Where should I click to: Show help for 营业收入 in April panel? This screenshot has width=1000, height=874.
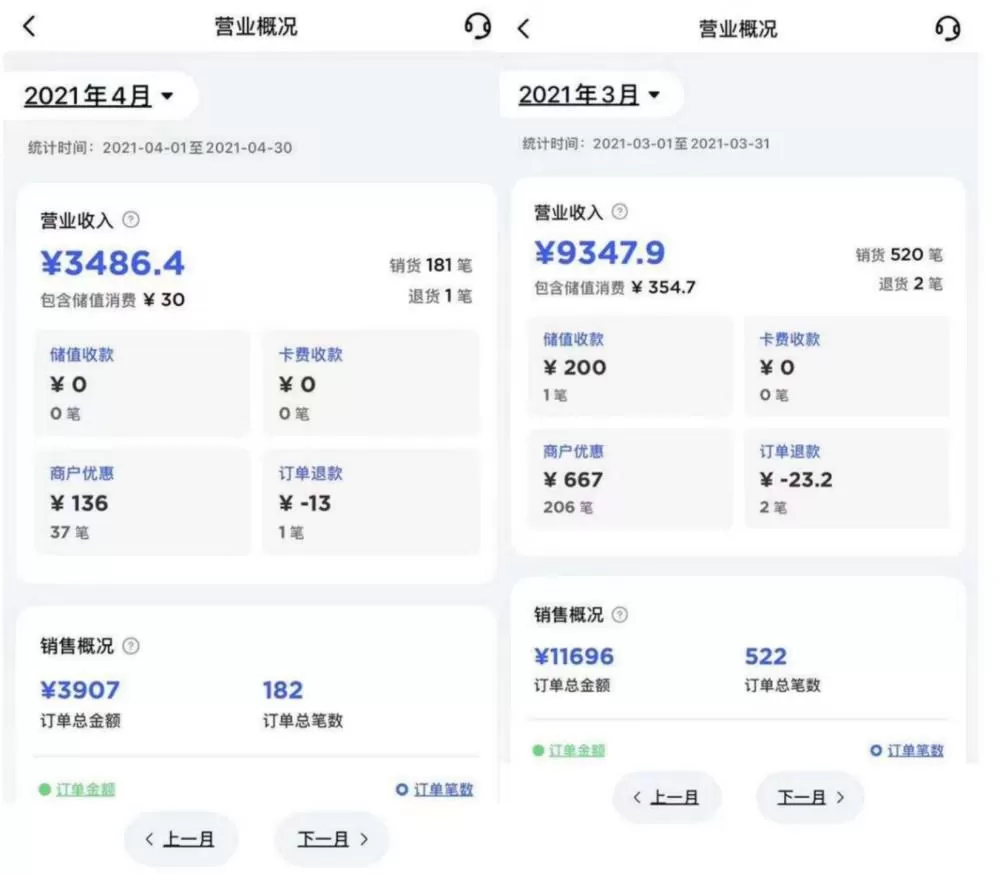point(131,220)
